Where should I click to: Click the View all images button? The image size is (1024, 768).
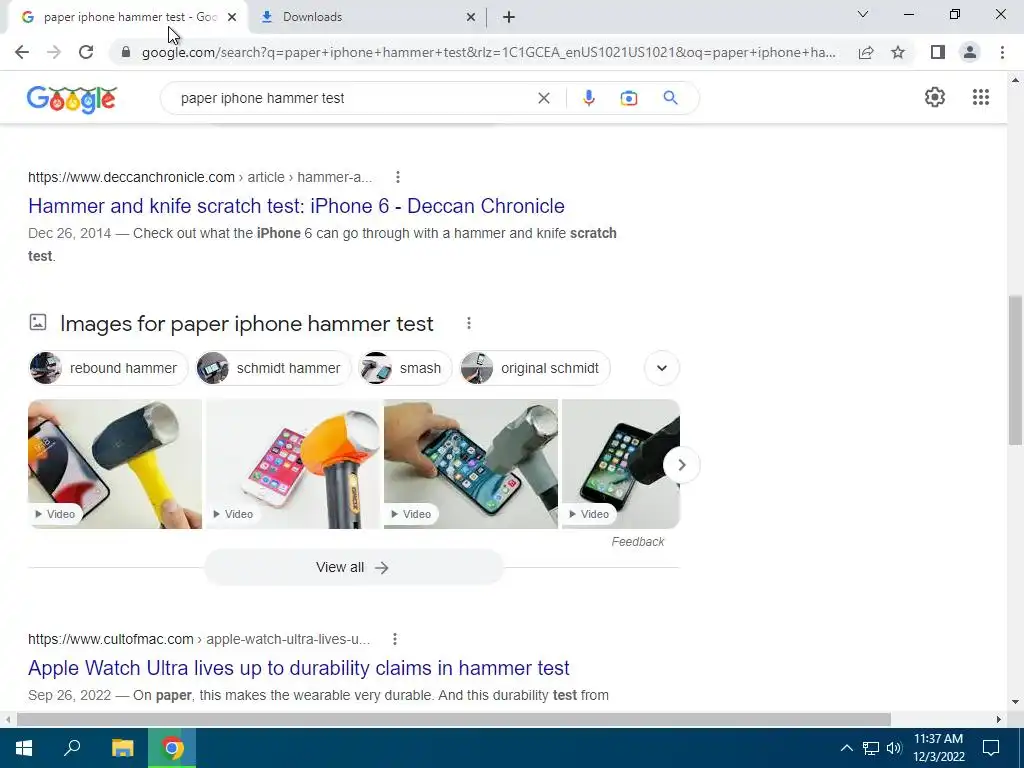pyautogui.click(x=354, y=567)
